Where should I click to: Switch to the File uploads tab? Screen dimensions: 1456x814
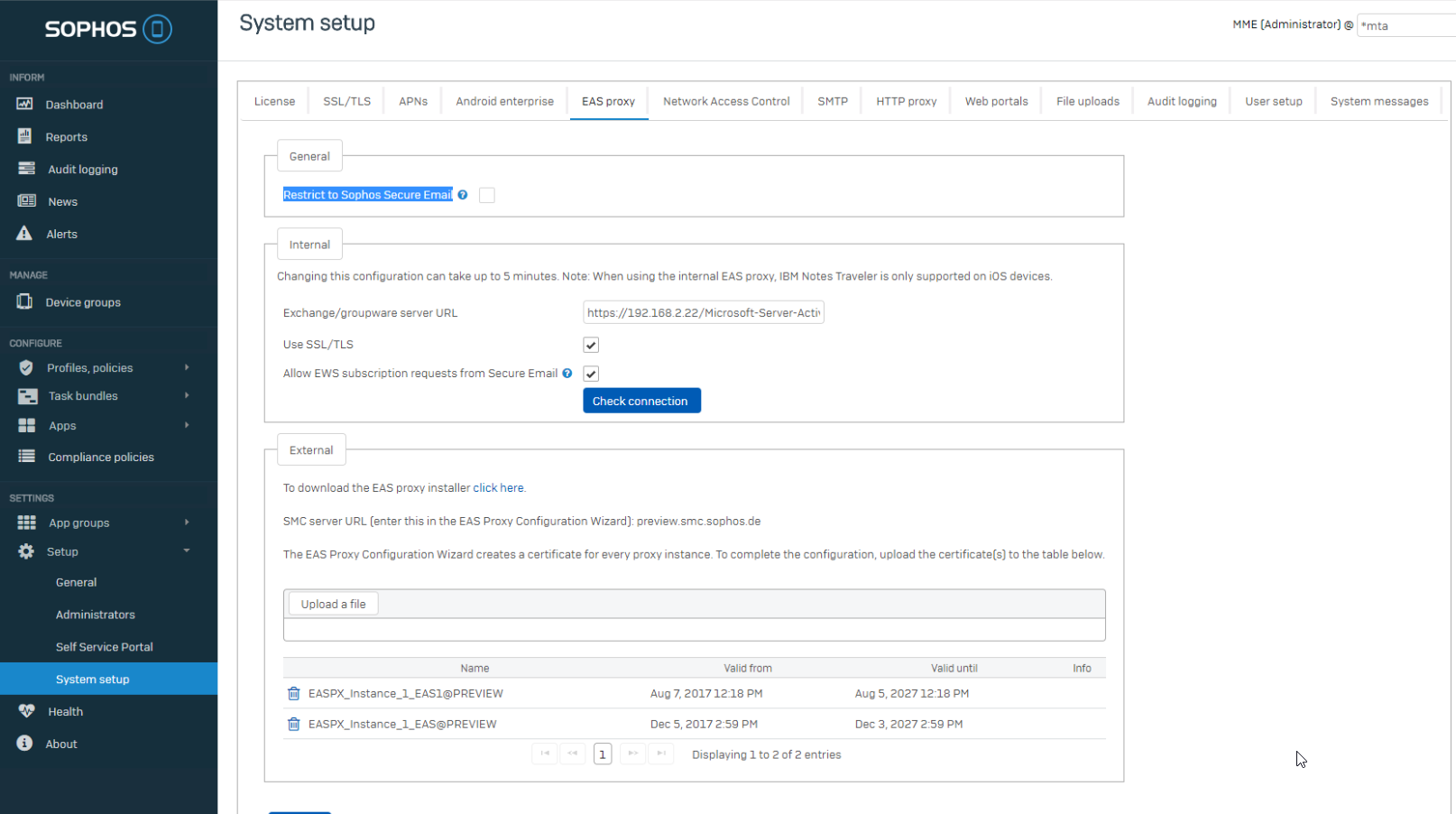click(x=1088, y=101)
